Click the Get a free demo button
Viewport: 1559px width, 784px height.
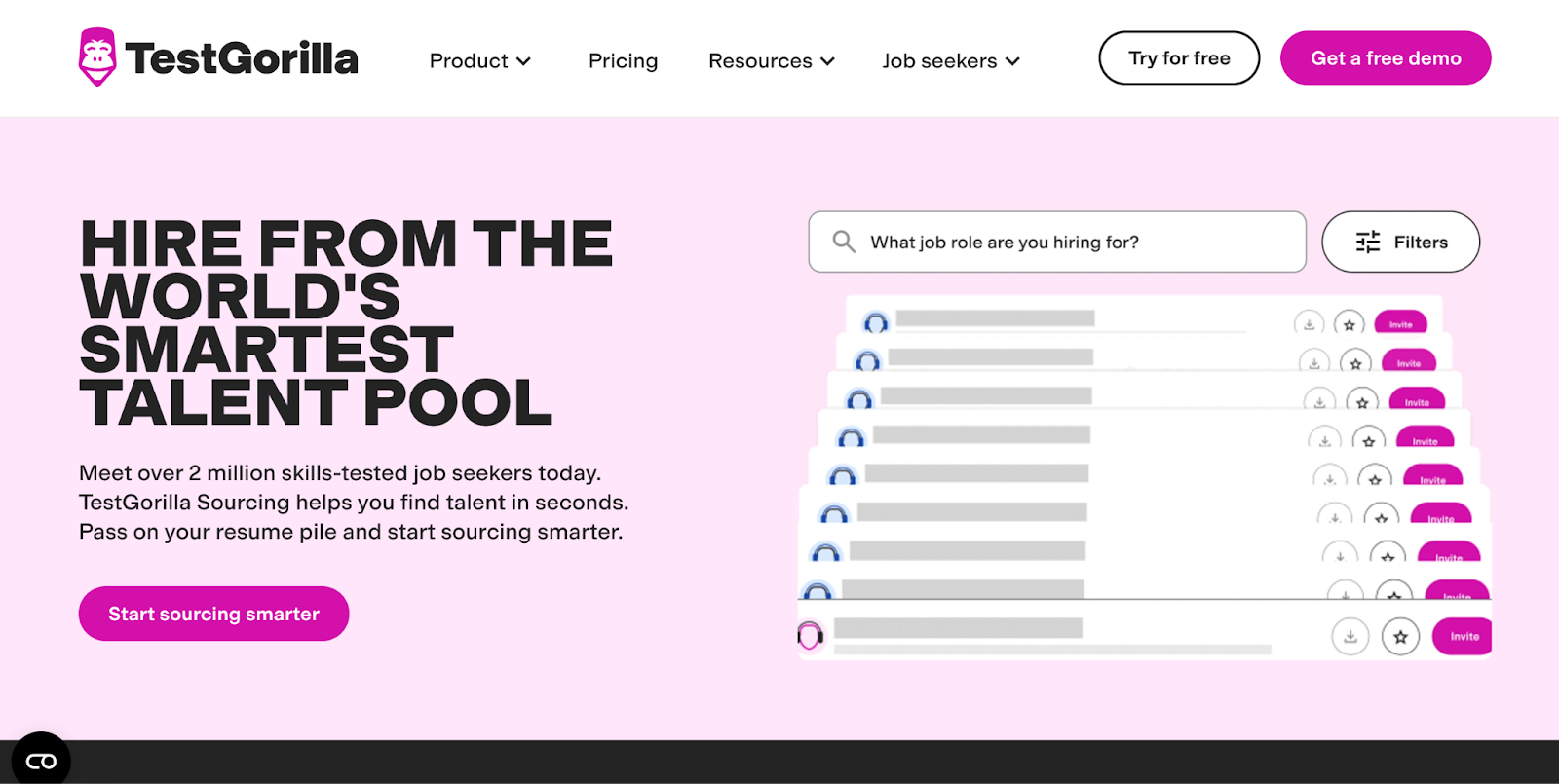coord(1386,58)
